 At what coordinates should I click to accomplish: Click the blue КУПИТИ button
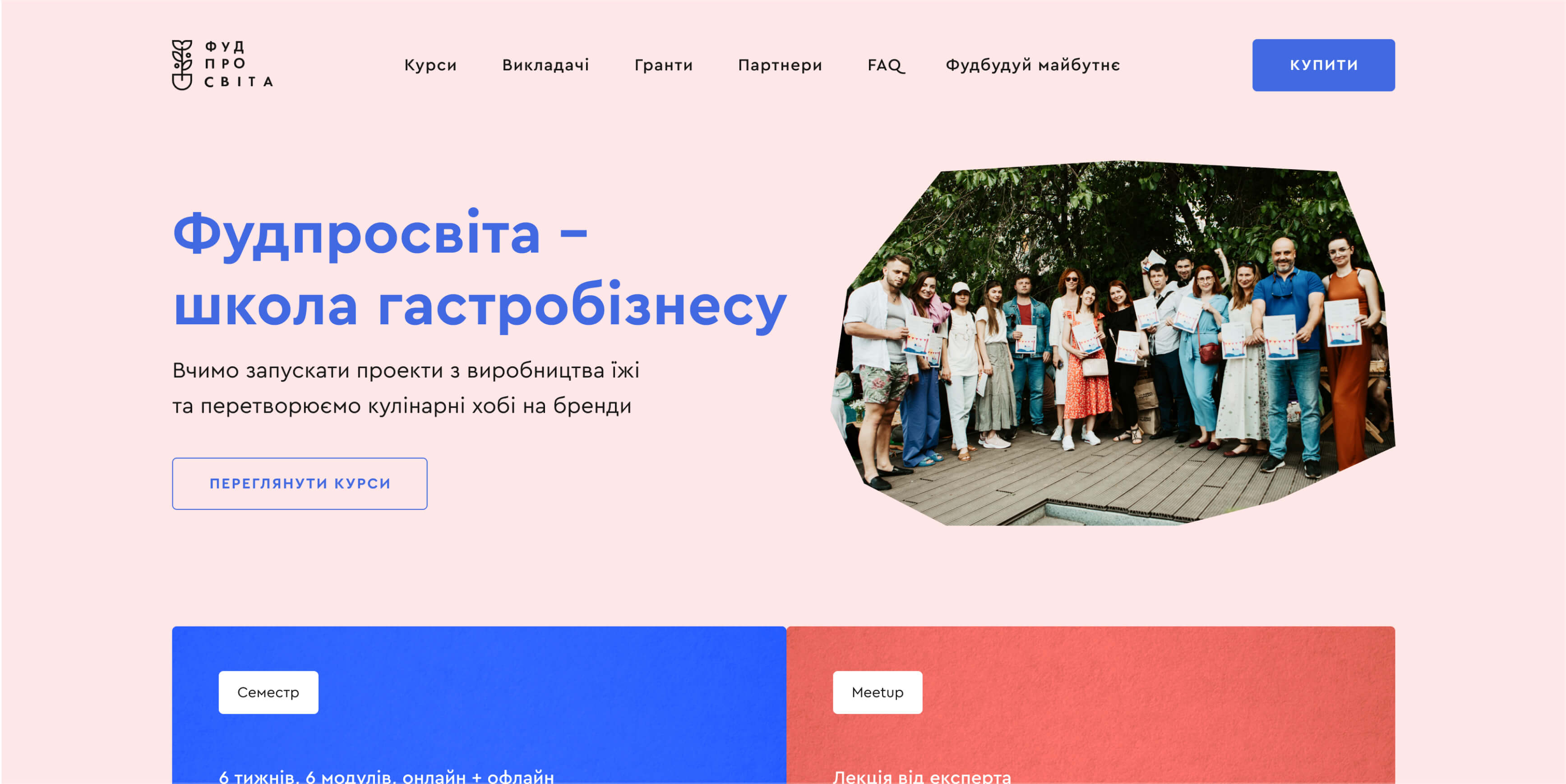click(1323, 65)
